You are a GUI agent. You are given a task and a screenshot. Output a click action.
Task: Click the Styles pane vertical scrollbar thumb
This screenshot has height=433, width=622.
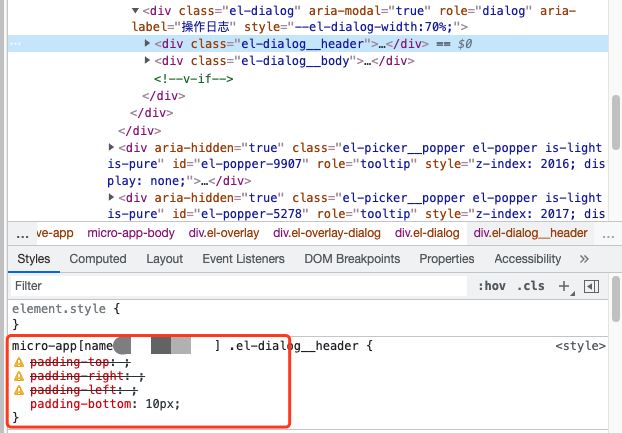click(x=616, y=299)
